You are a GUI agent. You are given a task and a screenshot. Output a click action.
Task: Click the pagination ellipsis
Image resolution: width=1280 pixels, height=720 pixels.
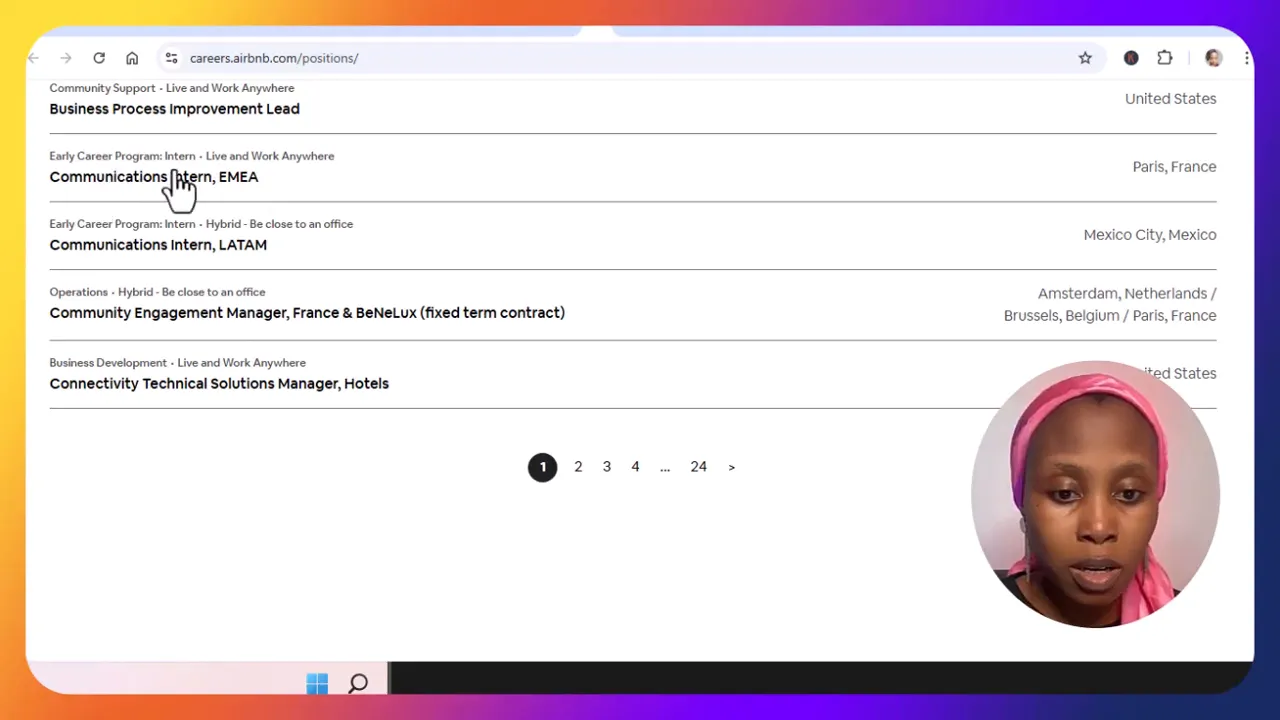coord(665,467)
